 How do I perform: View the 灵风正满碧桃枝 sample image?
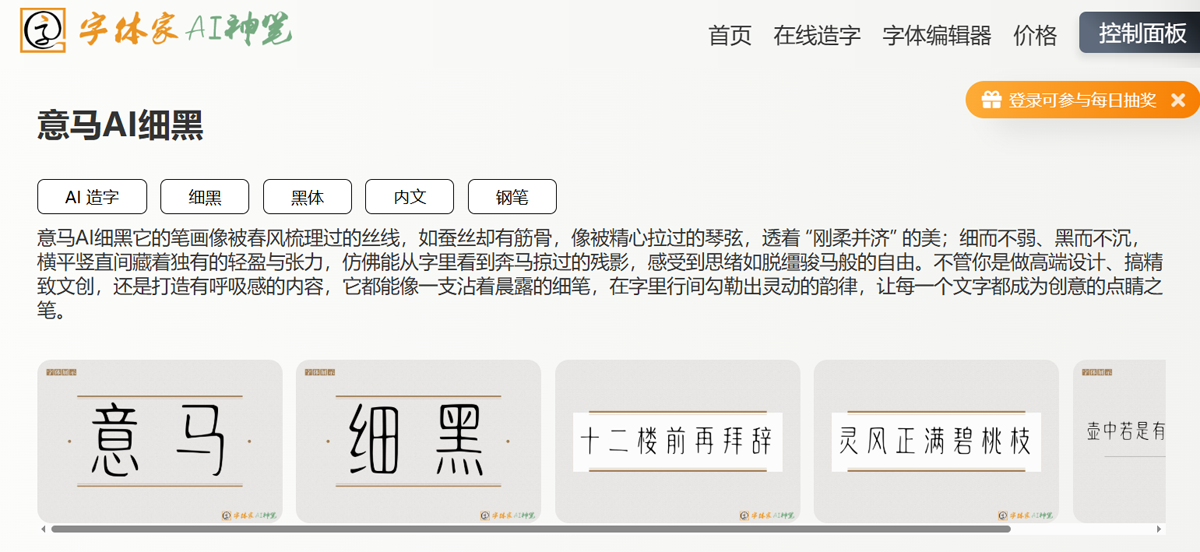(935, 441)
